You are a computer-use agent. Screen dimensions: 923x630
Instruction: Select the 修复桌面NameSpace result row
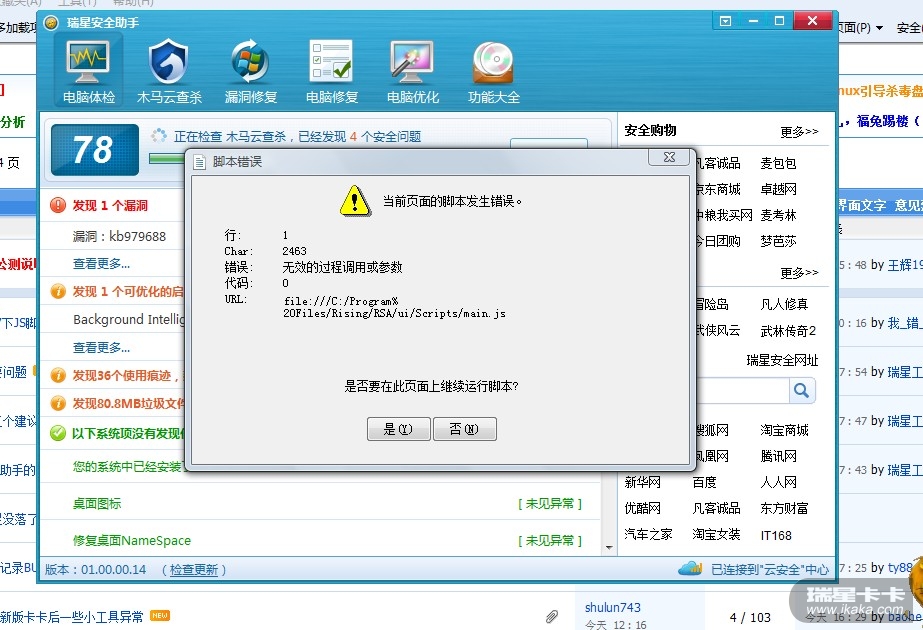[x=321, y=540]
